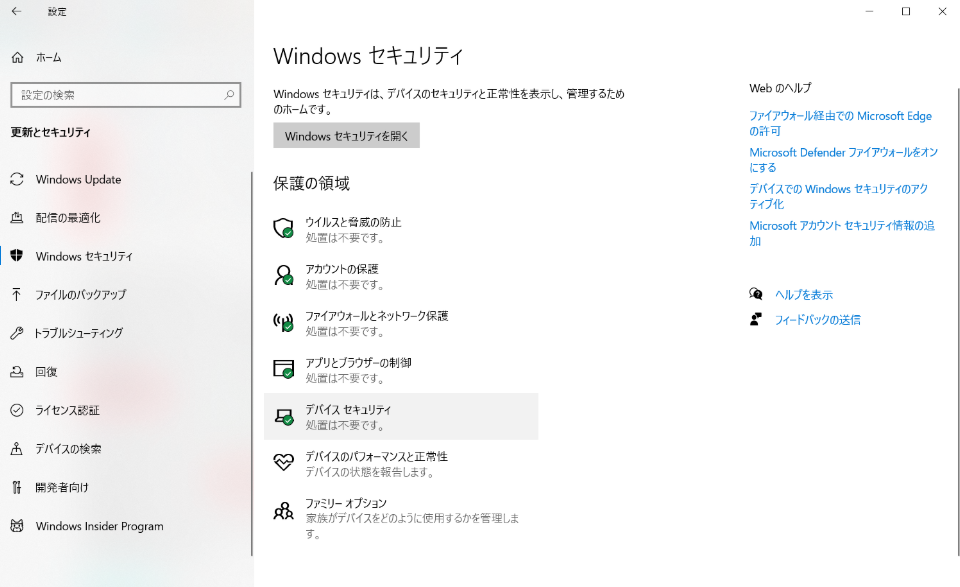This screenshot has height=587, width=960.
Task: Select ファイルのバックアップ in the sidebar
Action: click(81, 294)
